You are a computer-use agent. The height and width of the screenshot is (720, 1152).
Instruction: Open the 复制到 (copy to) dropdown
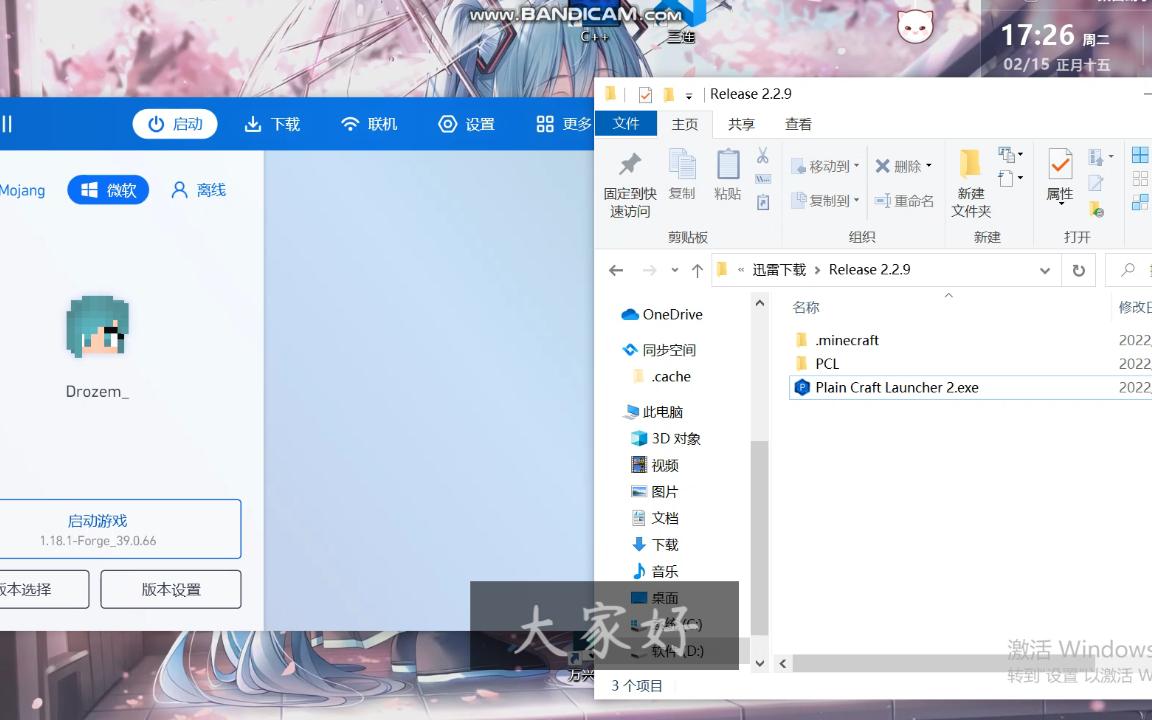824,200
